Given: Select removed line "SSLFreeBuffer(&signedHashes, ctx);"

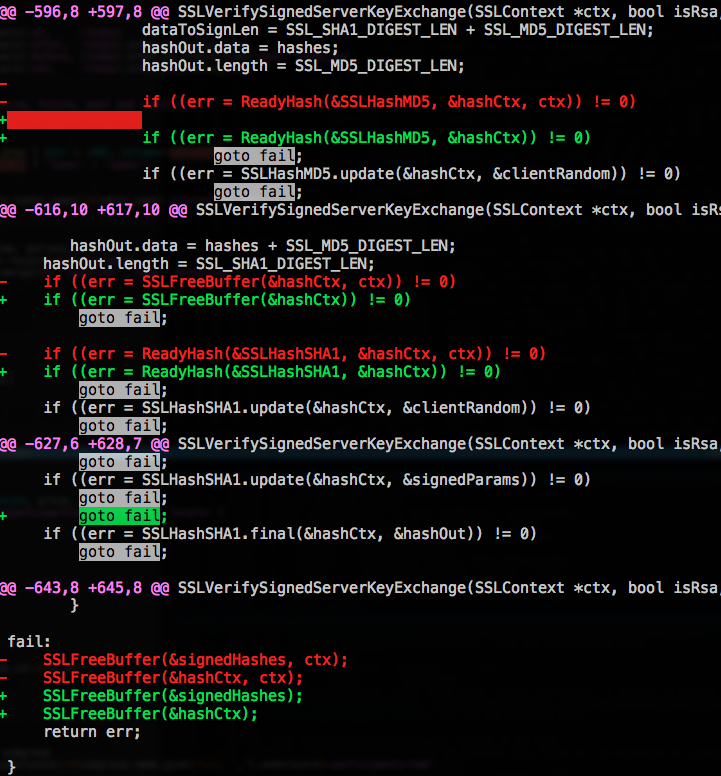Looking at the screenshot, I should click(195, 660).
